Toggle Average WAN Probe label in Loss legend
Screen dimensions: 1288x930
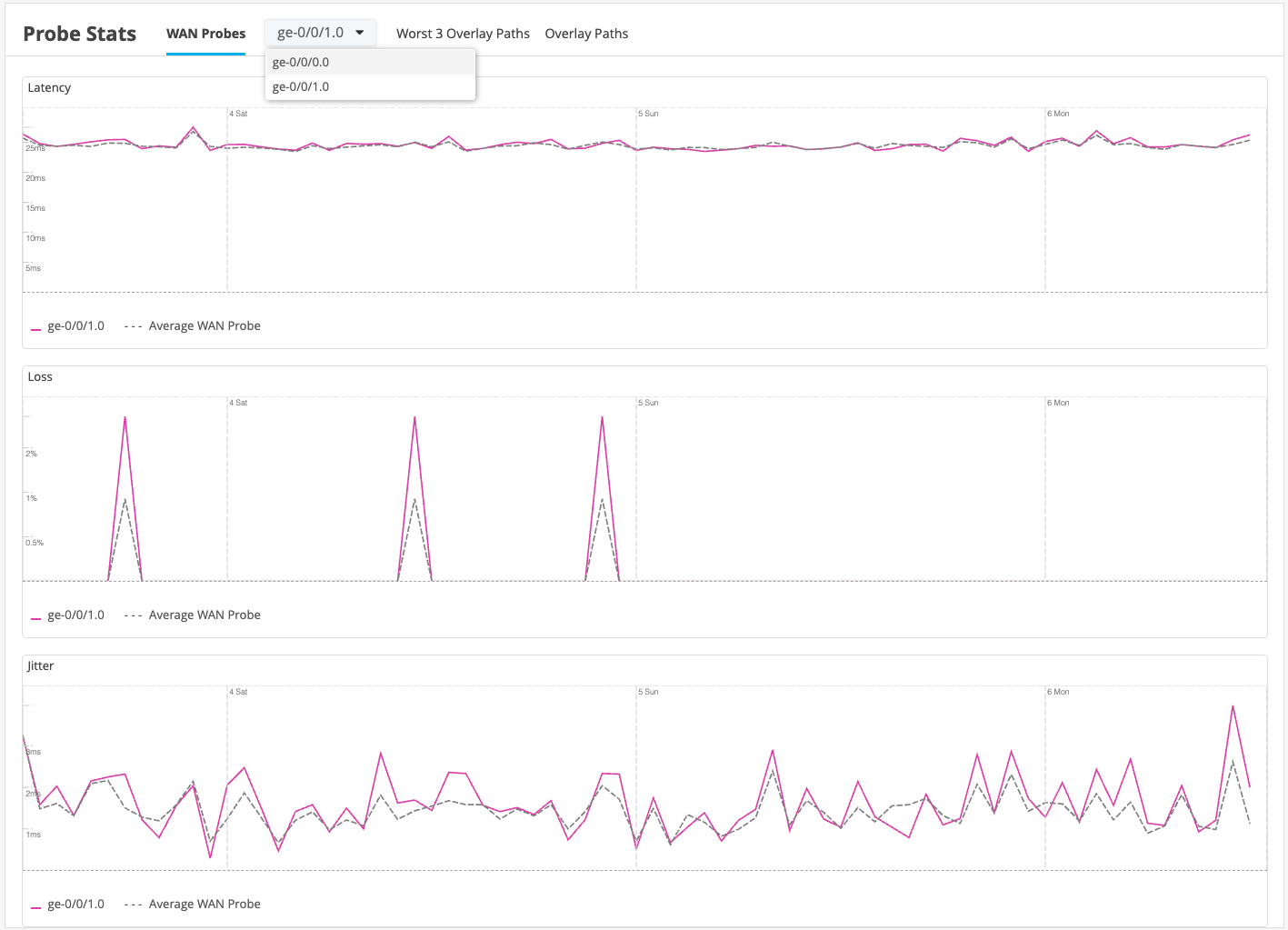[x=205, y=615]
